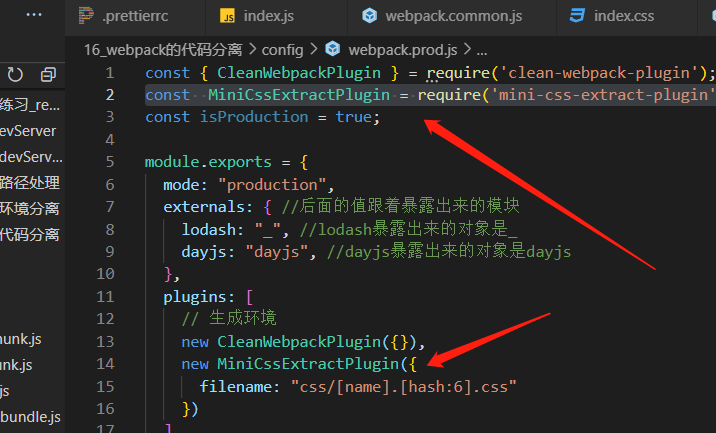The image size is (716, 433).
Task: Click module.exports on line 5
Action: click(208, 162)
